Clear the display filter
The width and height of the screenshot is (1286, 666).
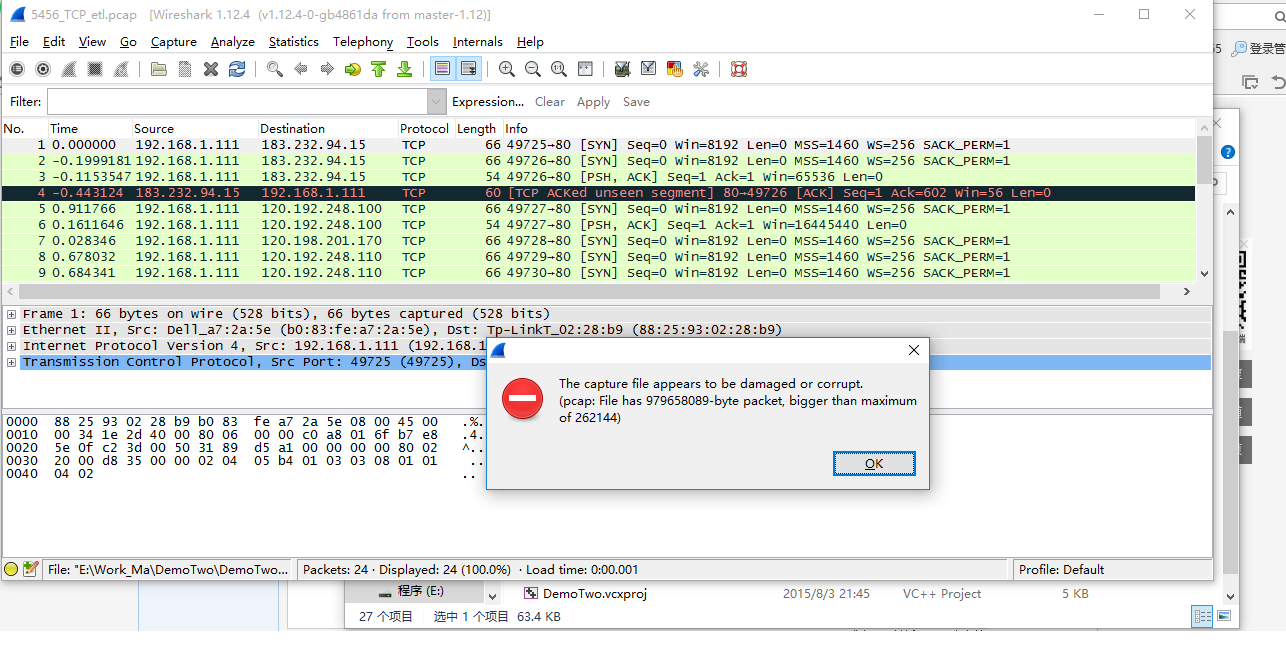tap(550, 102)
